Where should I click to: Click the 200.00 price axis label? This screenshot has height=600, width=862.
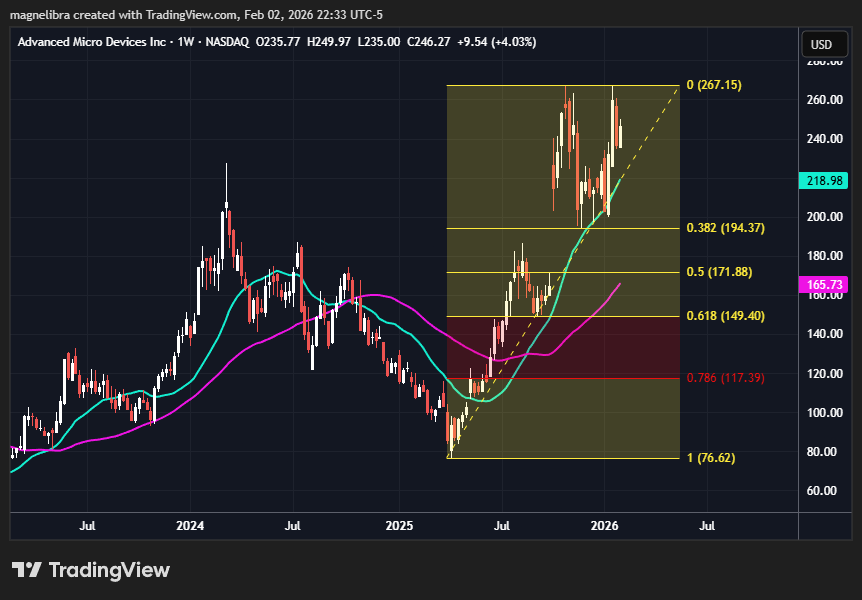coord(825,217)
